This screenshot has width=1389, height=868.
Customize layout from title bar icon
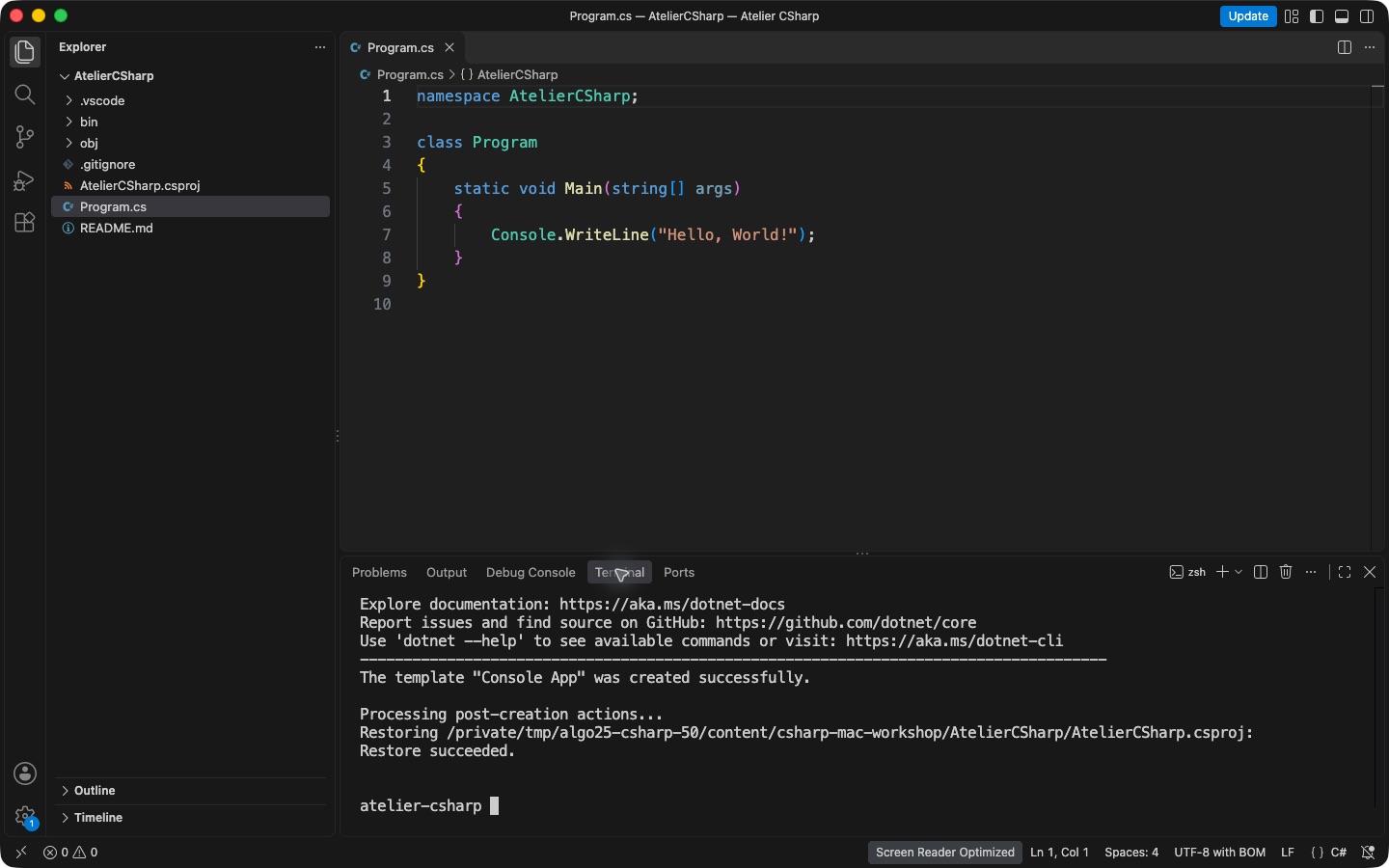(1292, 16)
